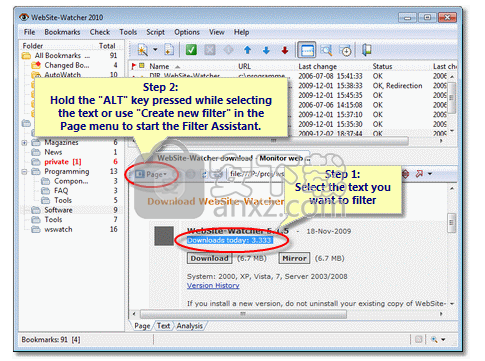Click the red globe browser icon

(x=405, y=174)
